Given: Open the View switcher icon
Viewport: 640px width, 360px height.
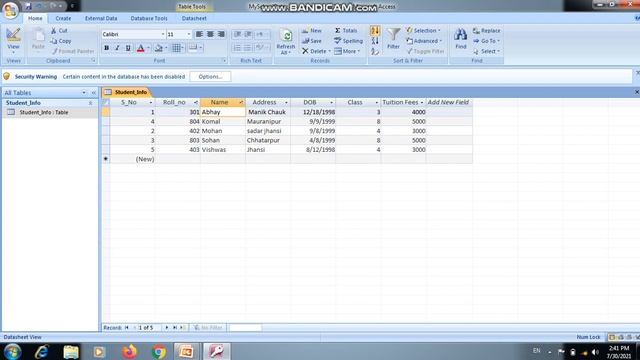Looking at the screenshot, I should point(13,35).
